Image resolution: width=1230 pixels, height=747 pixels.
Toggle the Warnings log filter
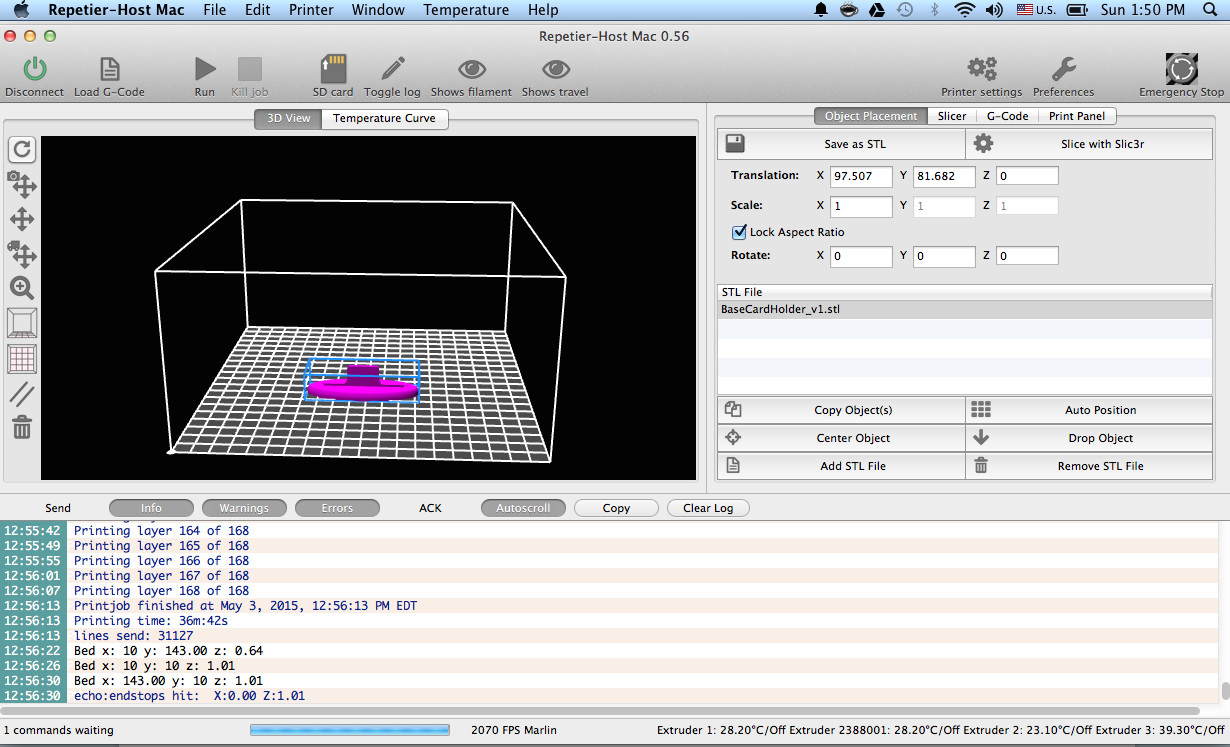pyautogui.click(x=244, y=508)
